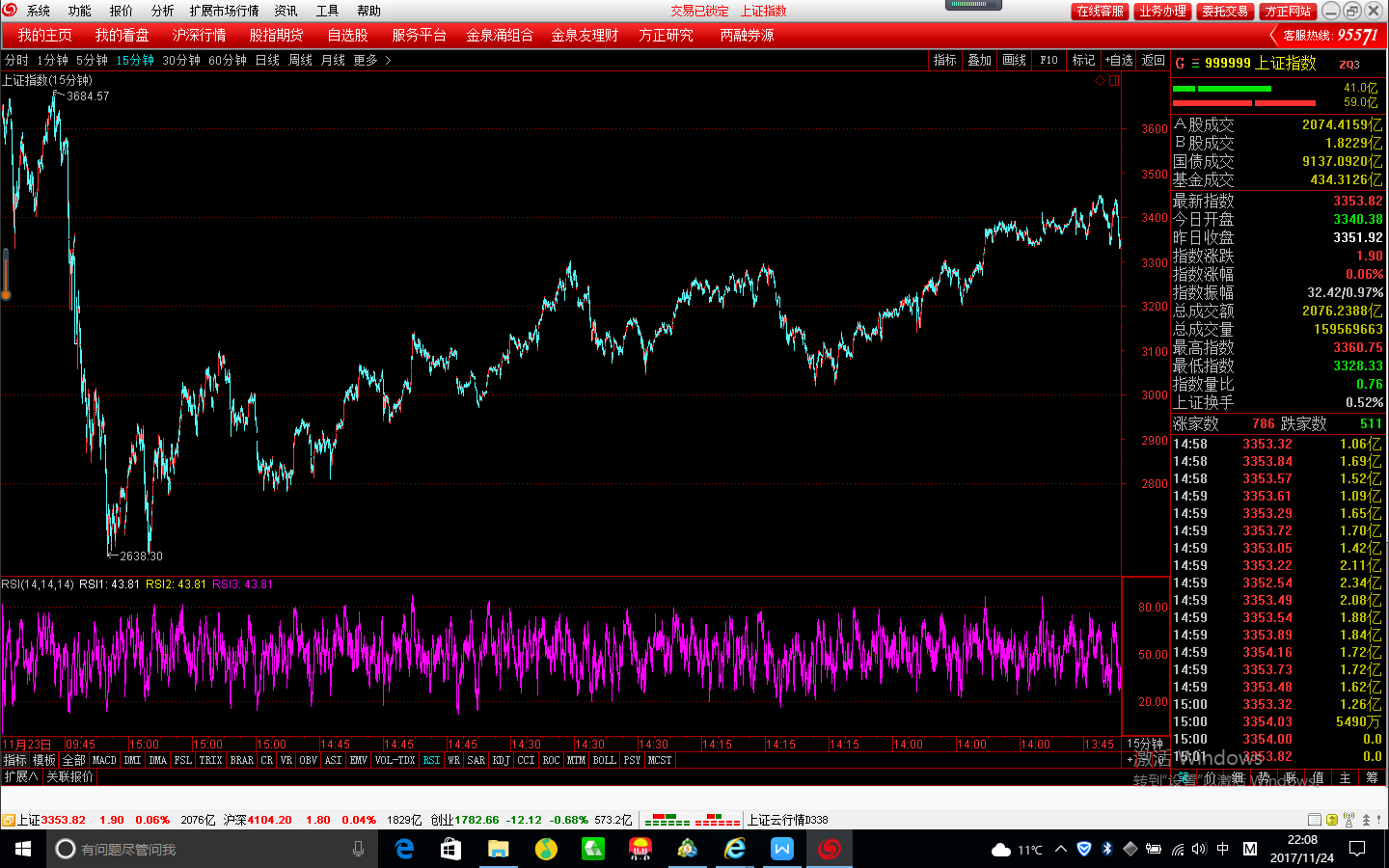This screenshot has height=868, width=1389.
Task: Open the 两融券源 tab
Action: click(747, 36)
